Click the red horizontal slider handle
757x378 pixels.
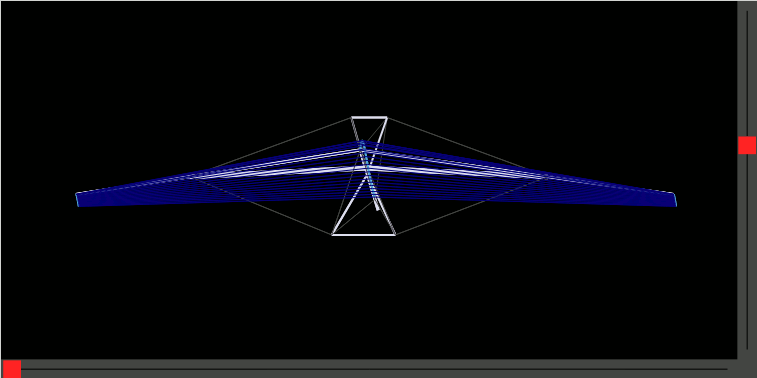tap(12, 369)
